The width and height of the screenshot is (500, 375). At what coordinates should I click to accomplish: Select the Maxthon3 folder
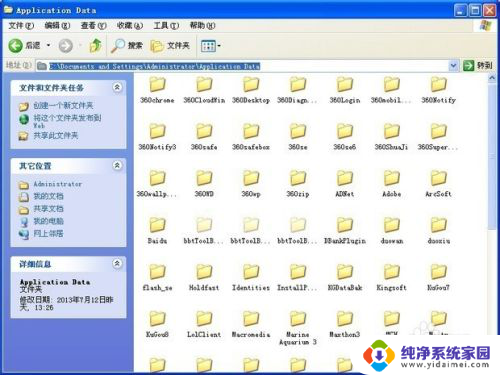(x=345, y=325)
